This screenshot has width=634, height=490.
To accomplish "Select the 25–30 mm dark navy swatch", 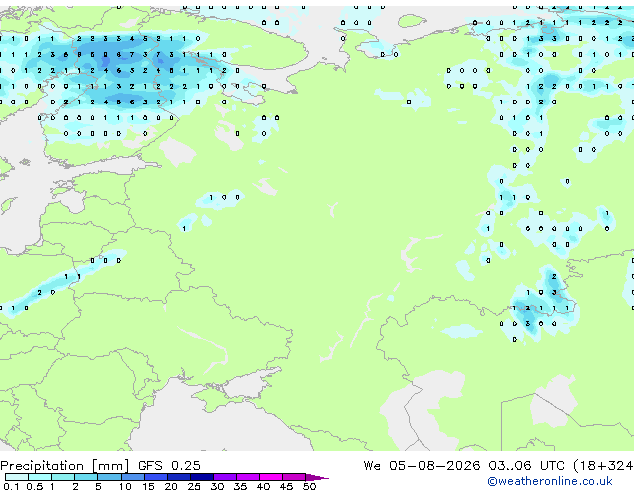I will click(x=202, y=477).
